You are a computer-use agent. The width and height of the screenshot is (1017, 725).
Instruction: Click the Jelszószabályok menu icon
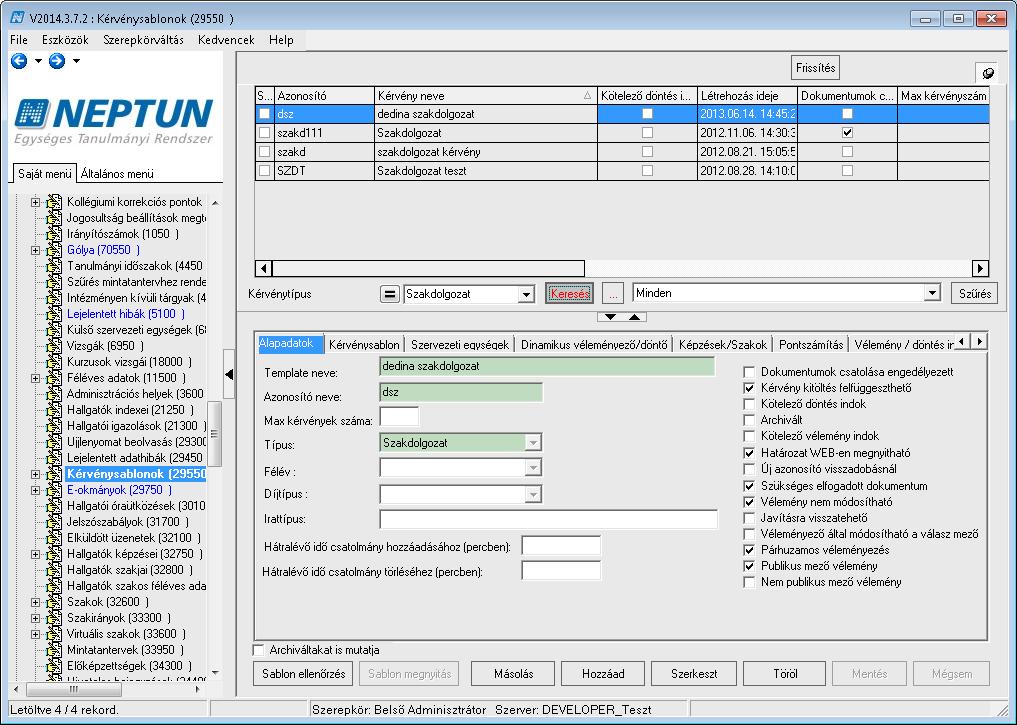tap(54, 522)
